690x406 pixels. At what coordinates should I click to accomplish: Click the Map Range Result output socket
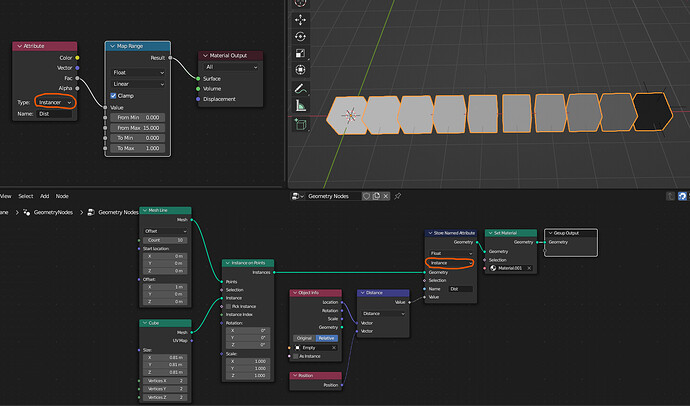tap(170, 58)
